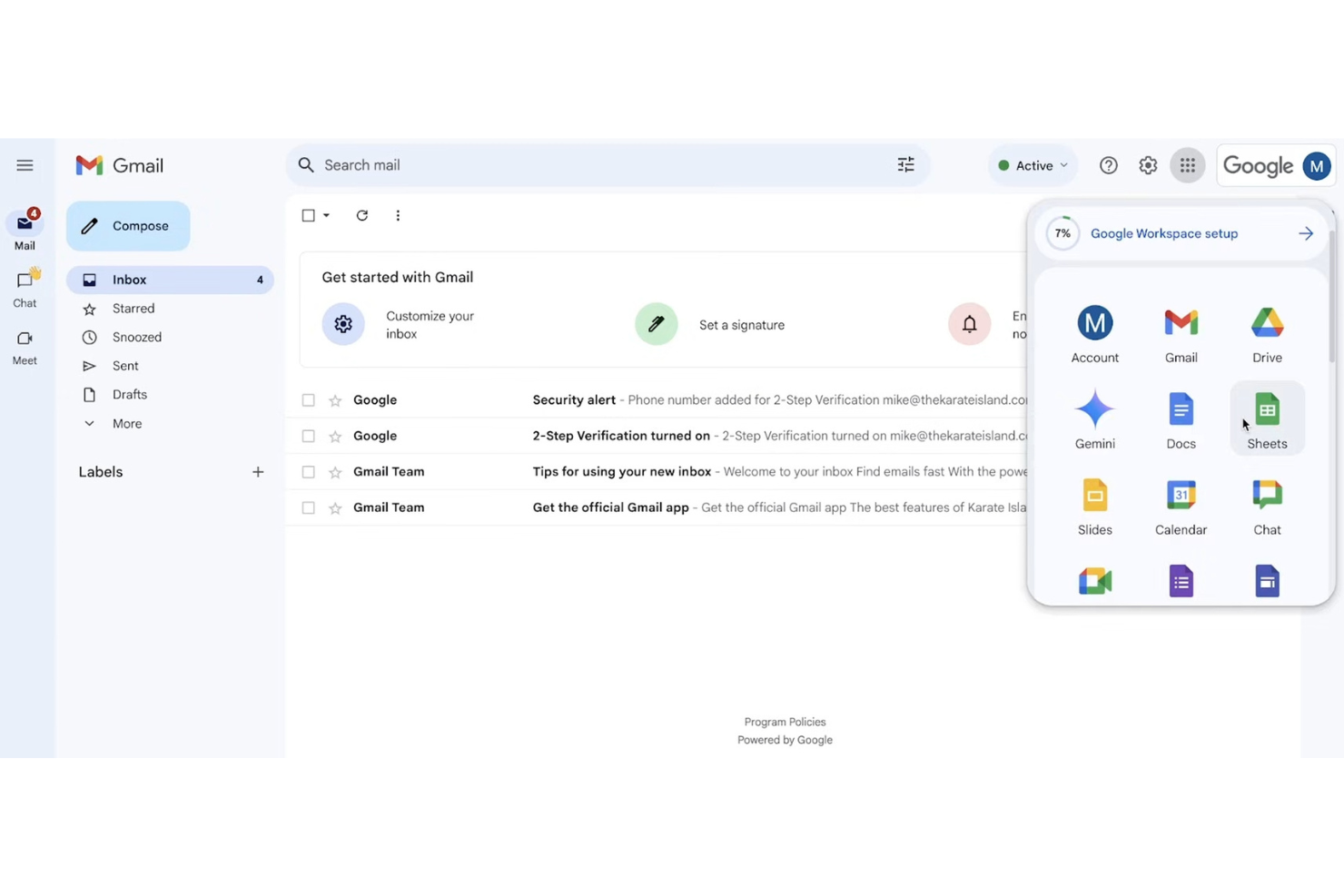The height and width of the screenshot is (896, 1344).
Task: Open the Program Policies link
Action: pyautogui.click(x=784, y=721)
